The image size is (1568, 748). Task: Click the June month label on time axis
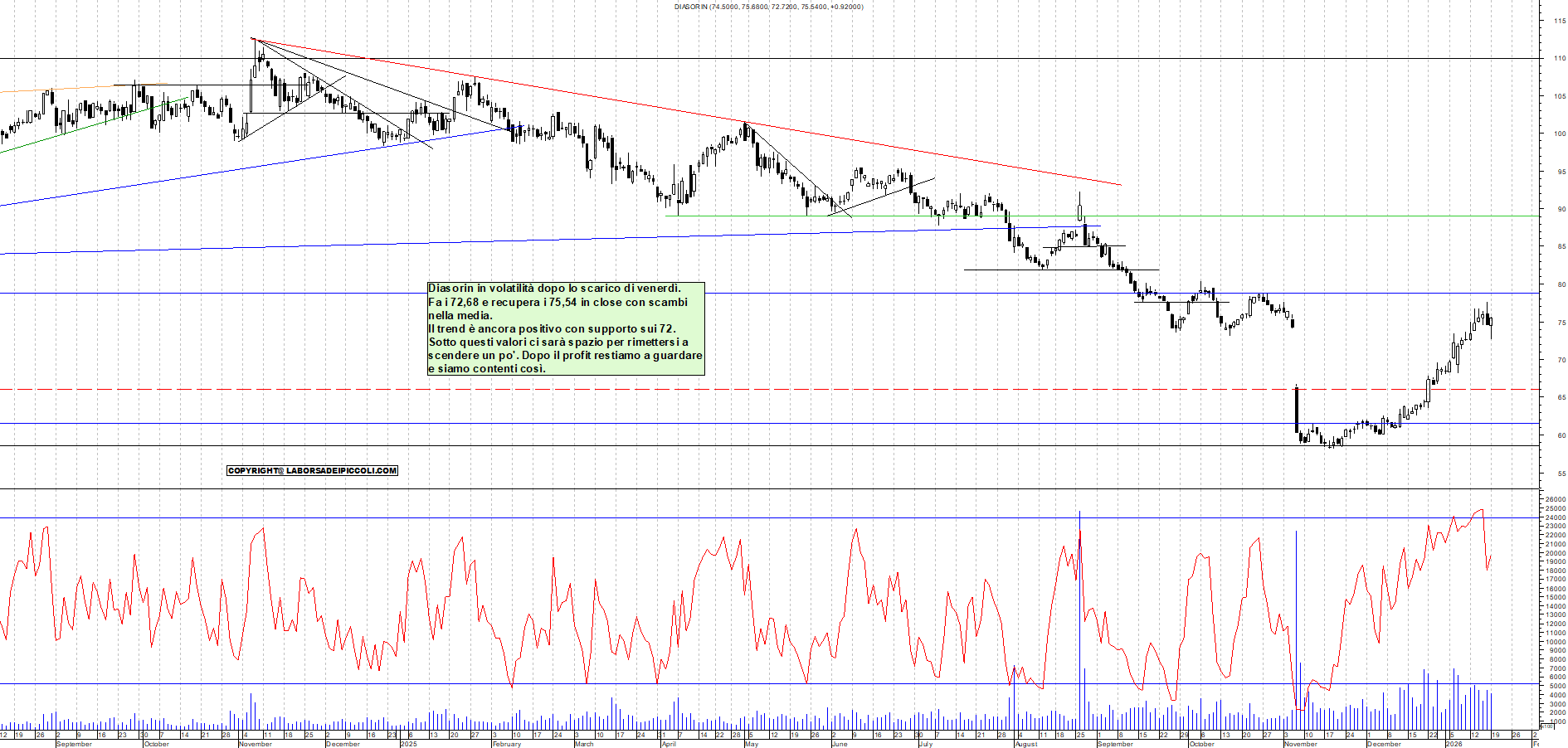839,744
